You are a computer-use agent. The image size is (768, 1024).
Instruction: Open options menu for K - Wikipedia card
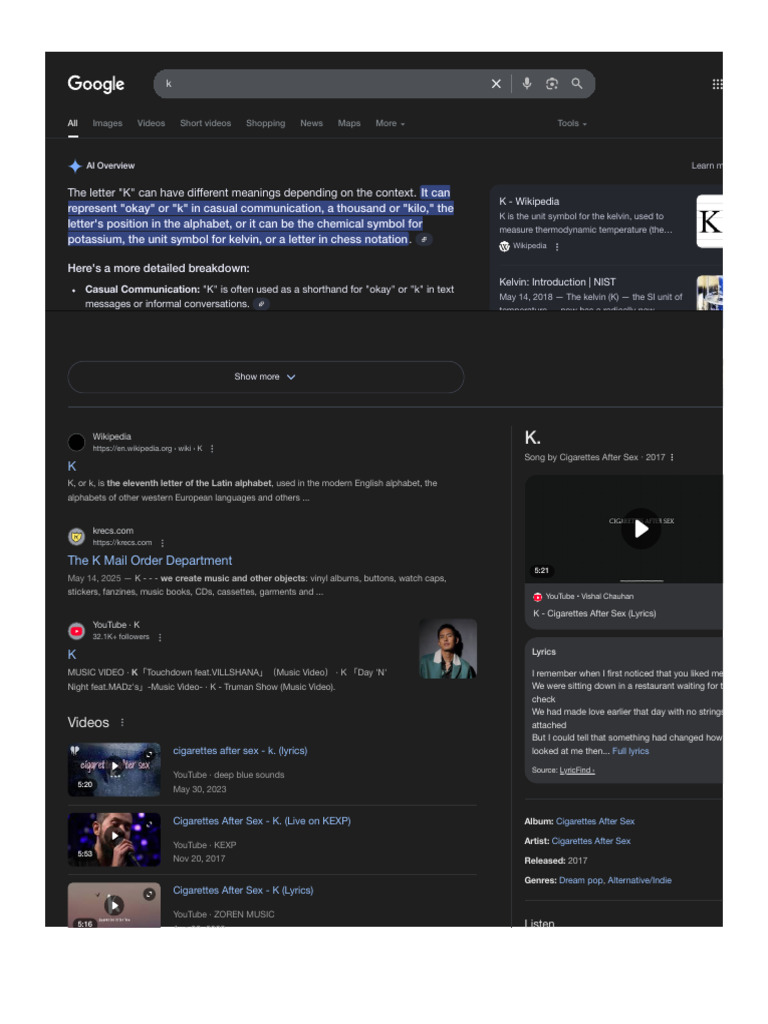point(557,246)
